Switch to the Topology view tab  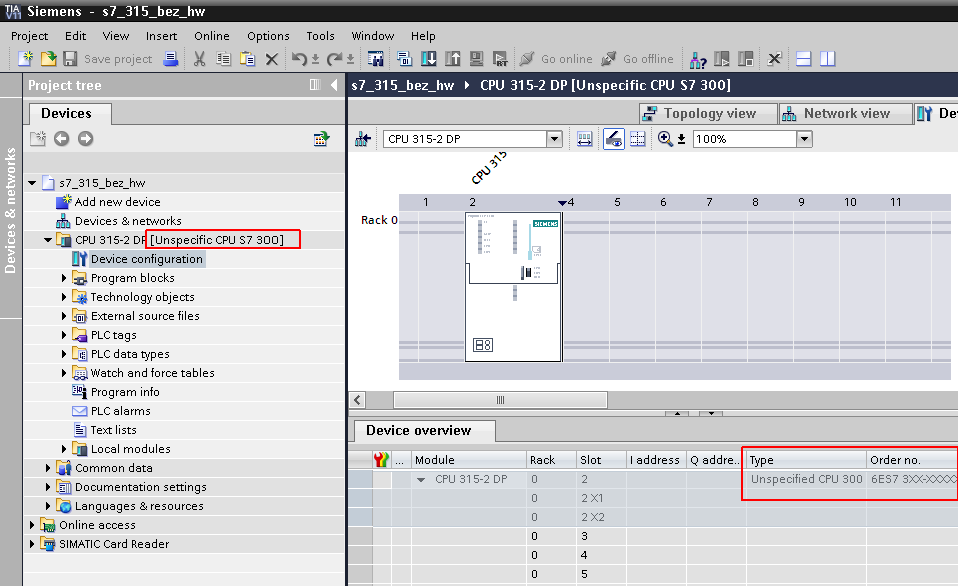coord(709,114)
